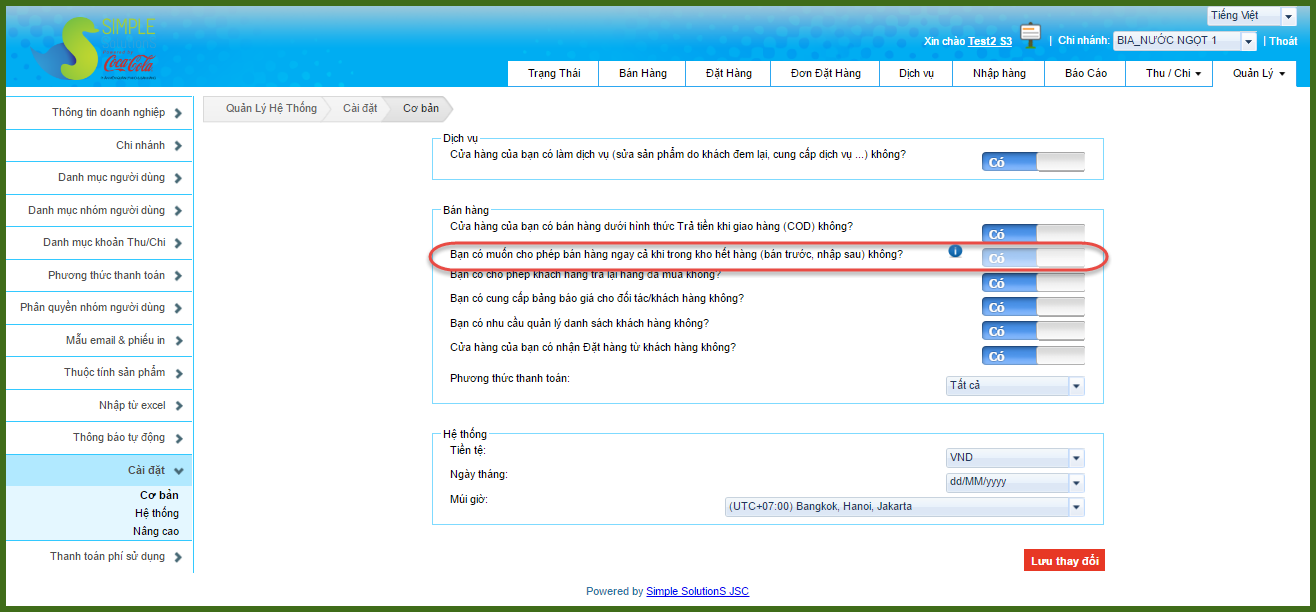
Task: Select Nâng cao under Cài đặt
Action: 156,531
